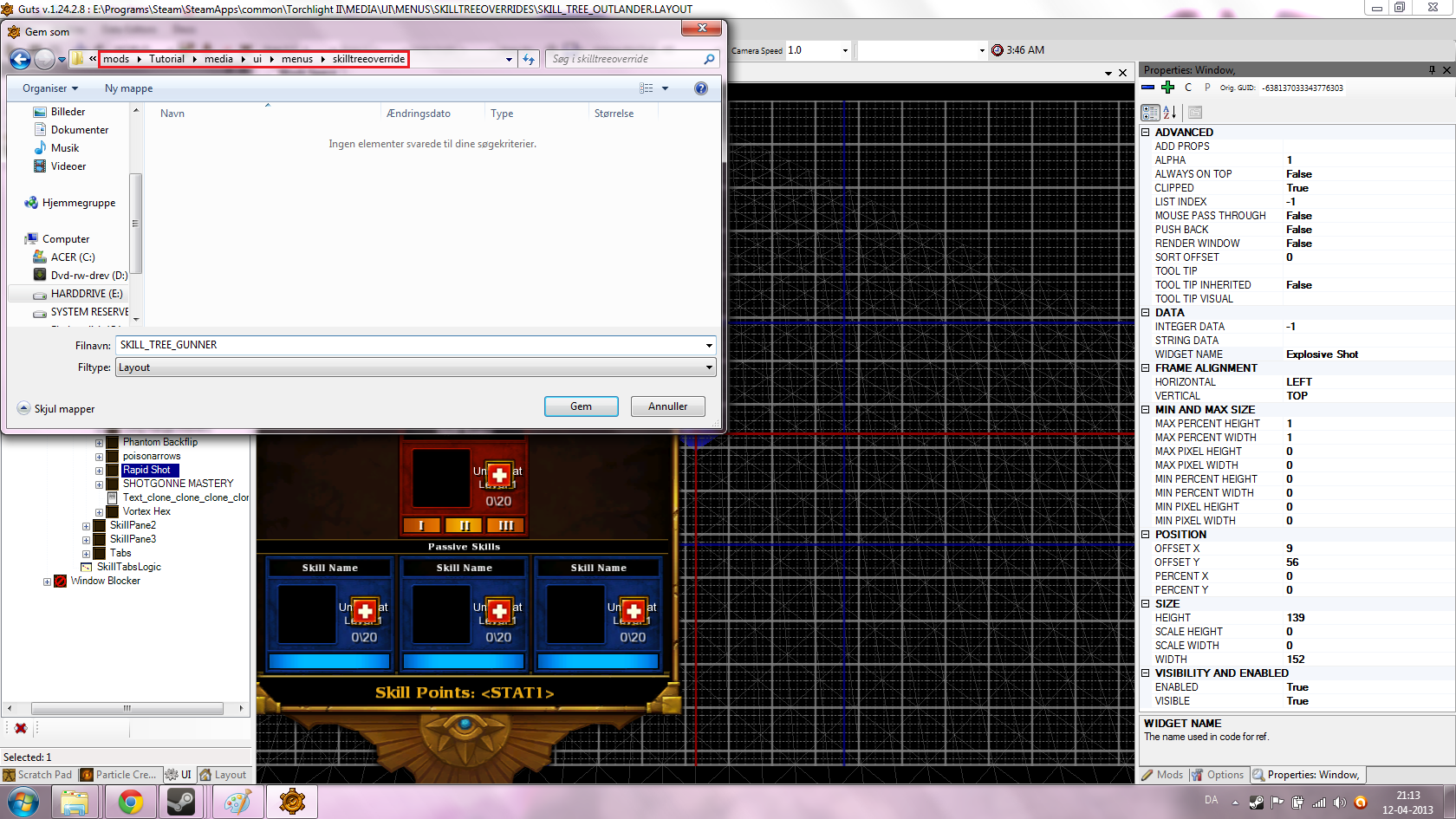Collapse the ADVANCED property section

tap(1146, 133)
